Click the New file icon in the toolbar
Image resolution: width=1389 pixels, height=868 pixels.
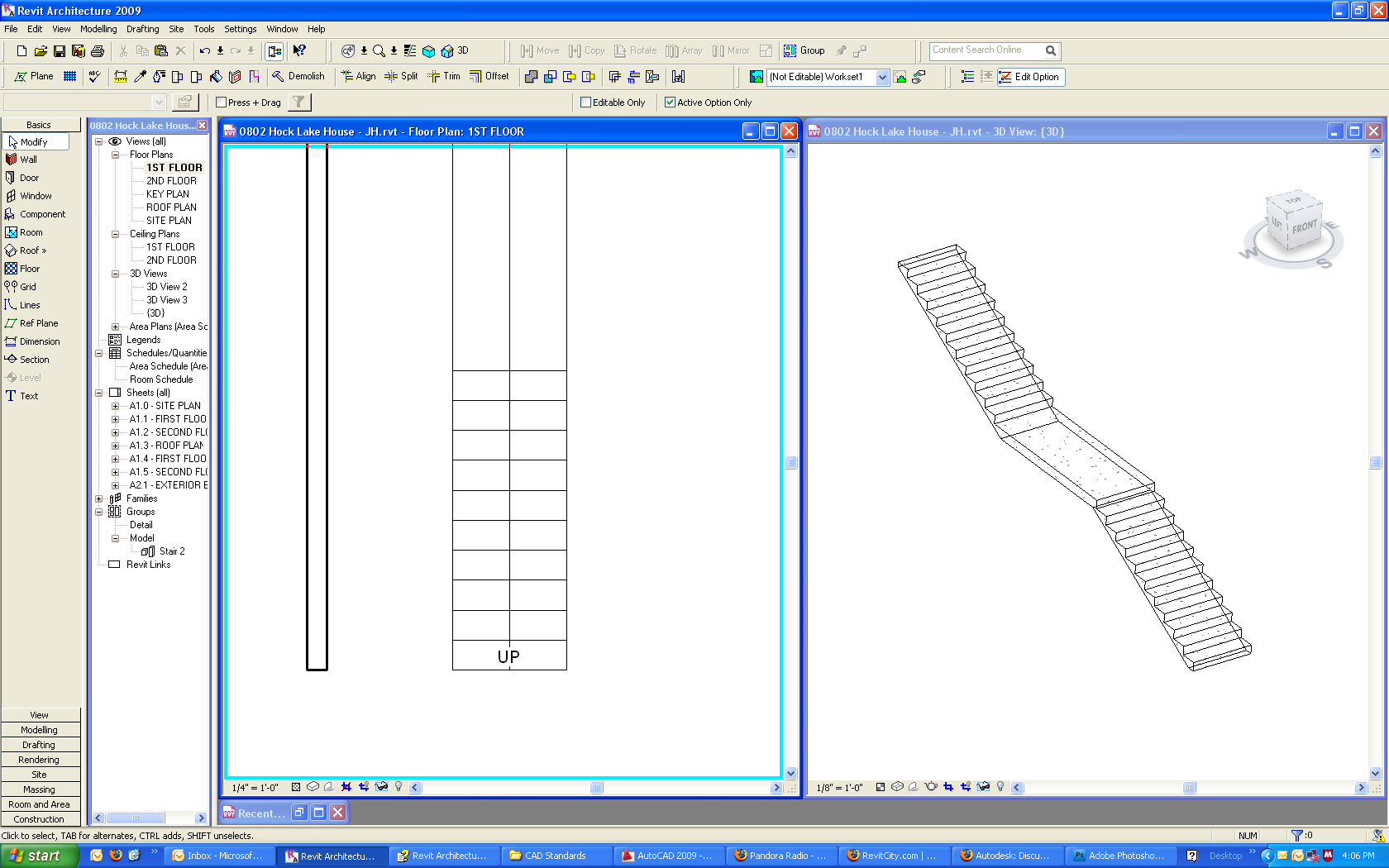(21, 51)
